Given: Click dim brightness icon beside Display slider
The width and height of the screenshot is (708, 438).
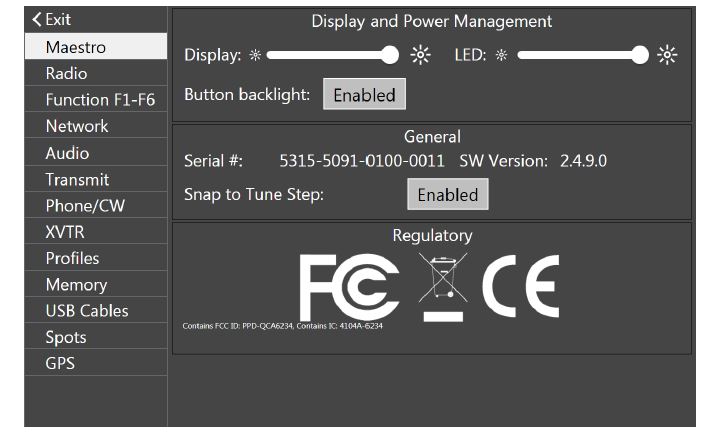Looking at the screenshot, I should tap(255, 55).
